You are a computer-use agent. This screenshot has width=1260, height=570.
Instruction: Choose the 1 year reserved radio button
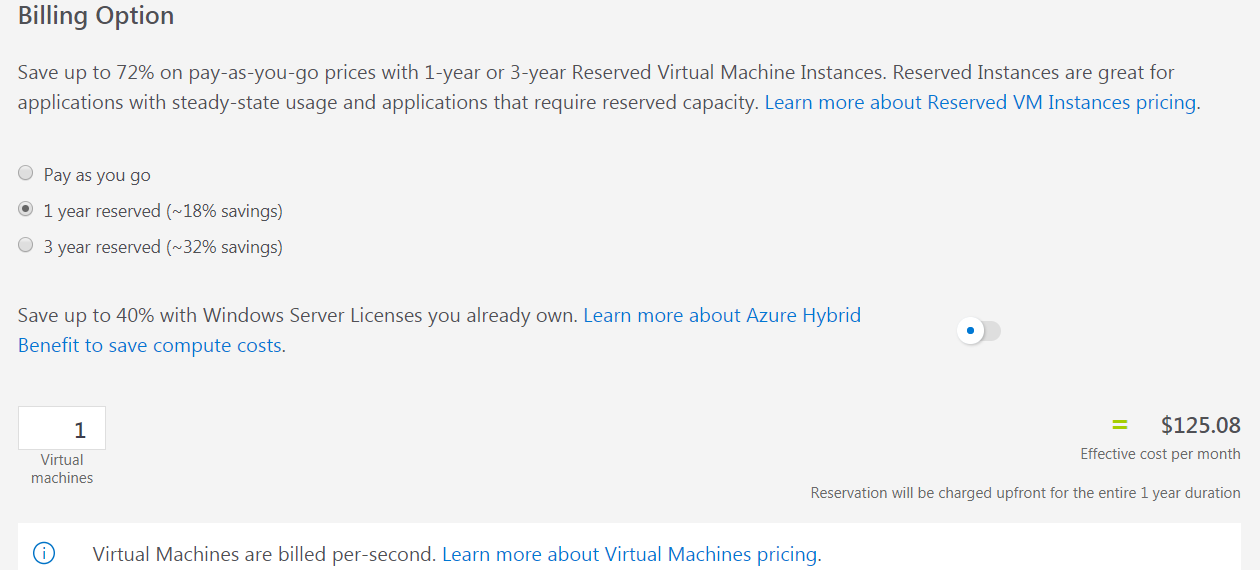tap(26, 210)
